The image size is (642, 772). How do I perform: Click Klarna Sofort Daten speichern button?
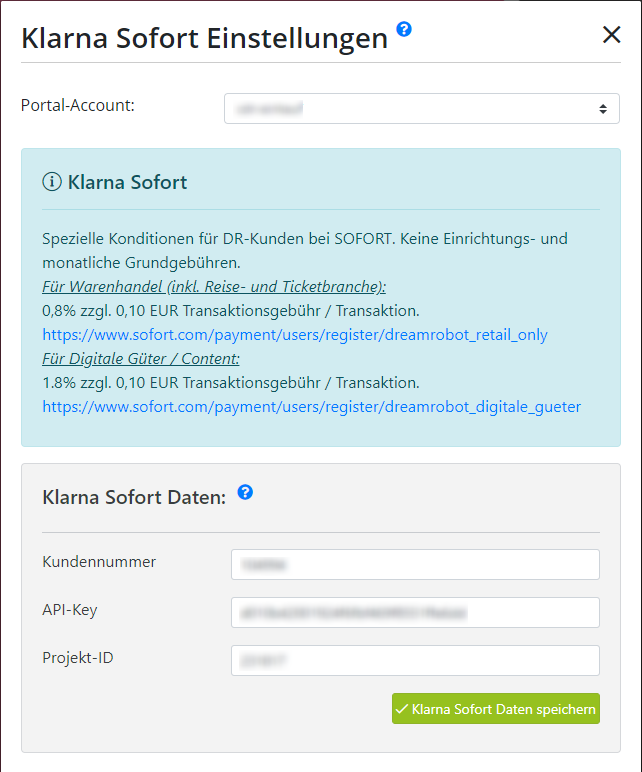(496, 708)
